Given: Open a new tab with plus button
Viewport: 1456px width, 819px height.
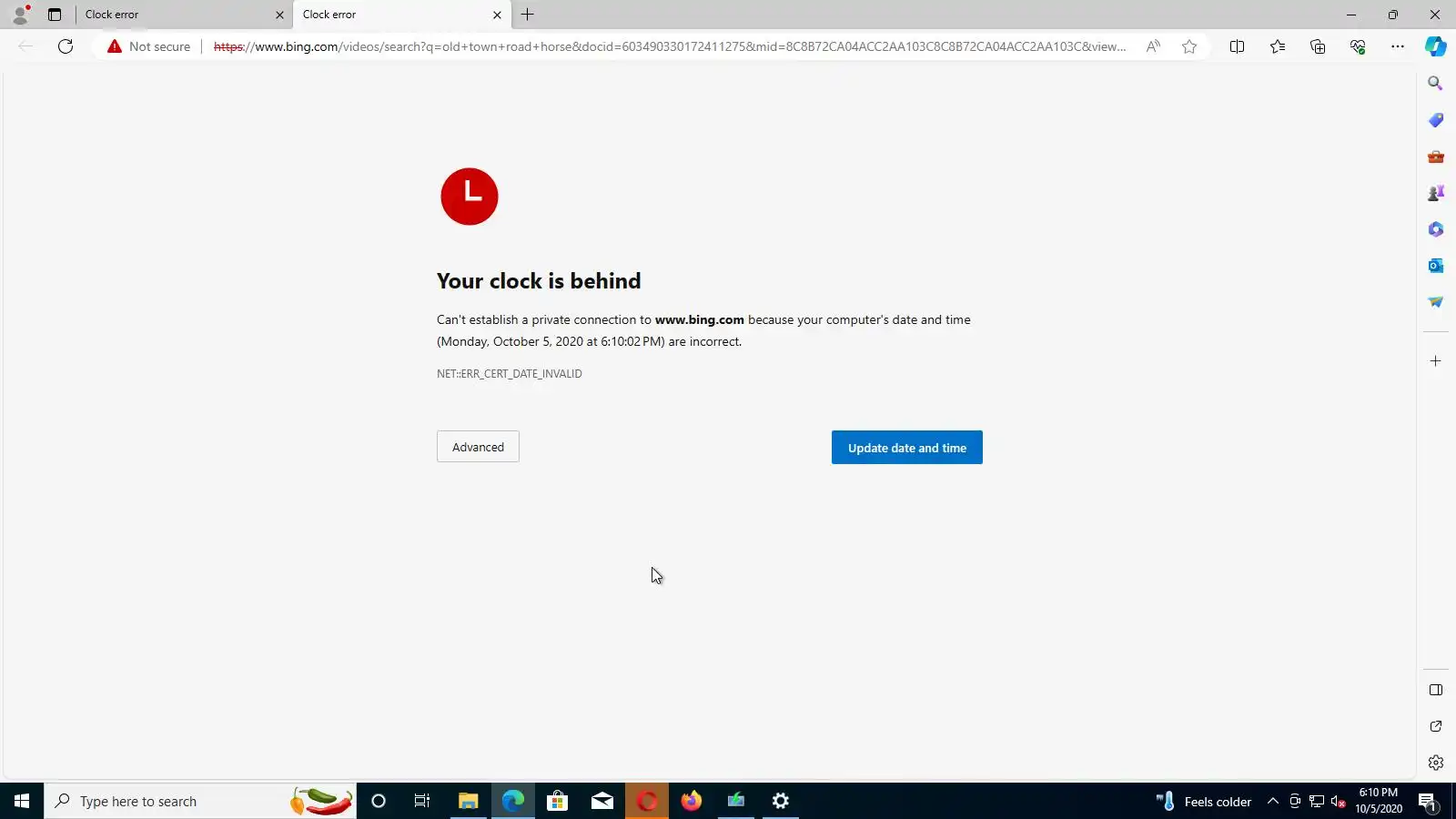Looking at the screenshot, I should 527,15.
